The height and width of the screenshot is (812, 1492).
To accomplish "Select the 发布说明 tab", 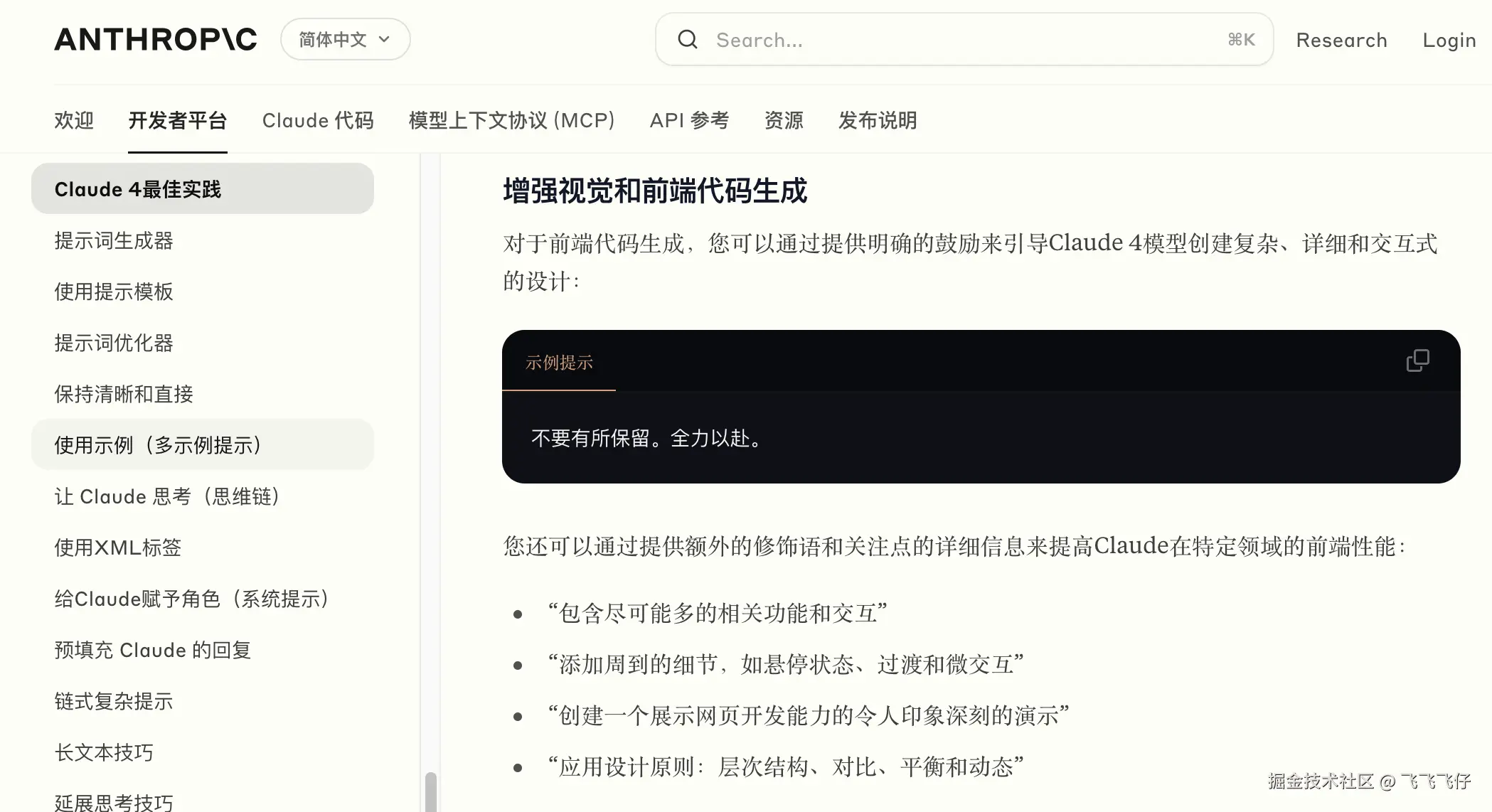I will (x=877, y=120).
